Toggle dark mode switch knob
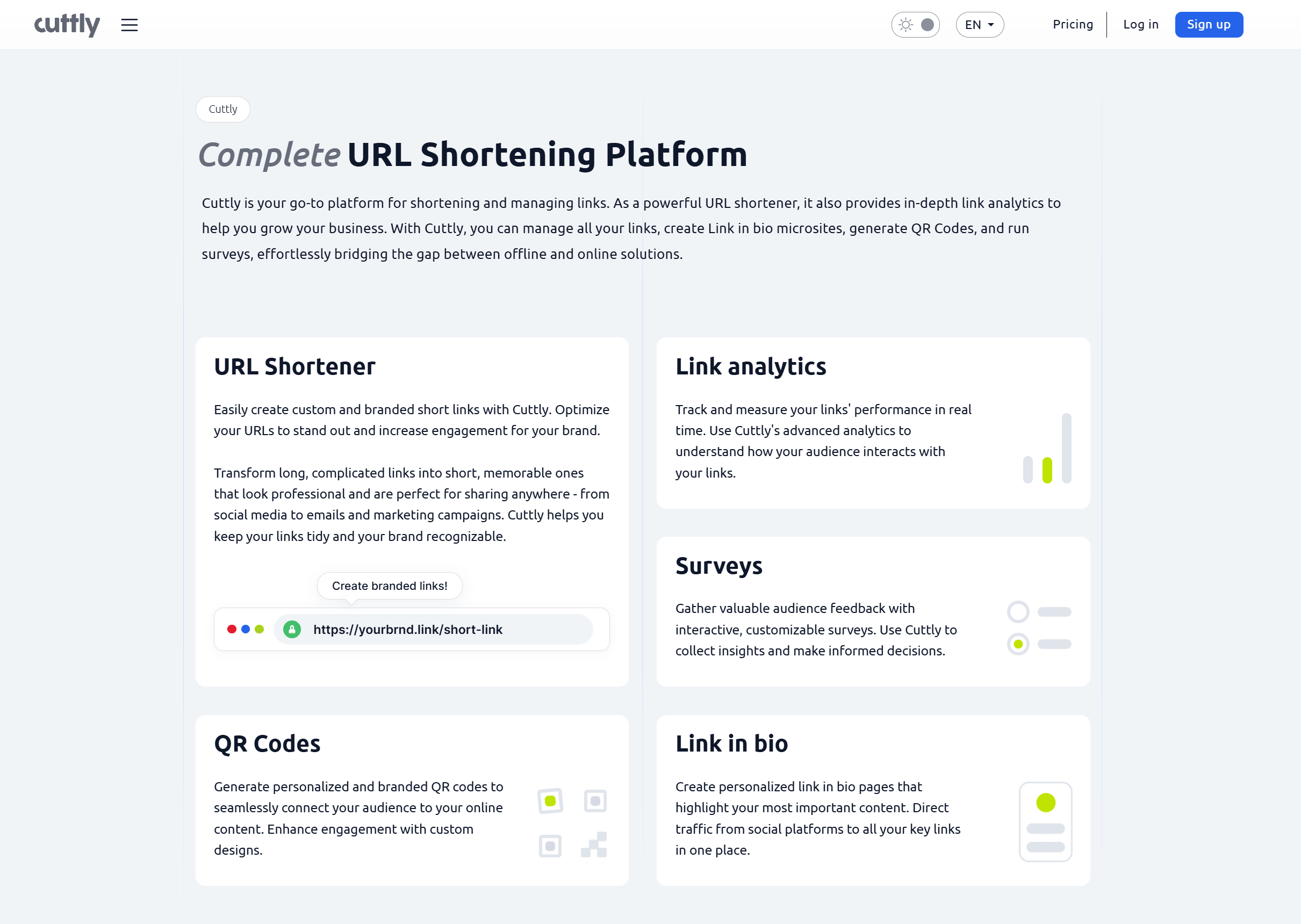Image resolution: width=1301 pixels, height=924 pixels. click(927, 25)
